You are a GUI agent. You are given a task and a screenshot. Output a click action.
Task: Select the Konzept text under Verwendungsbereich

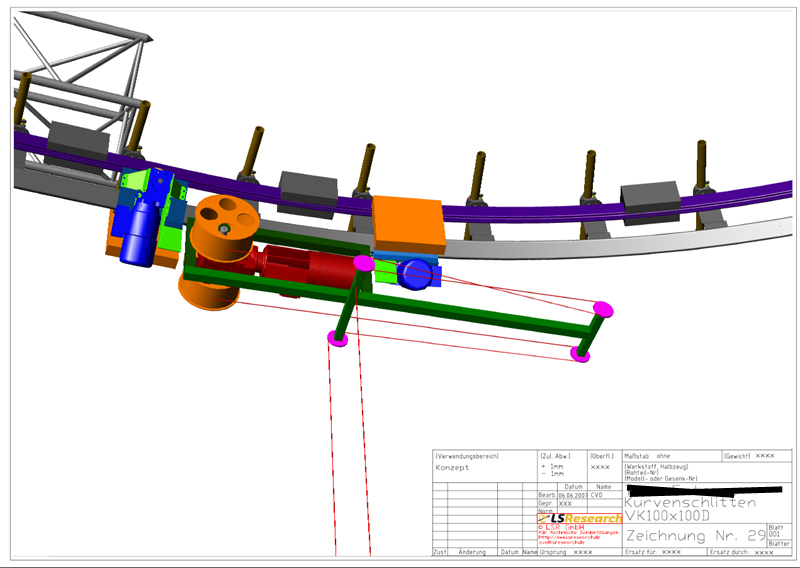pos(452,467)
